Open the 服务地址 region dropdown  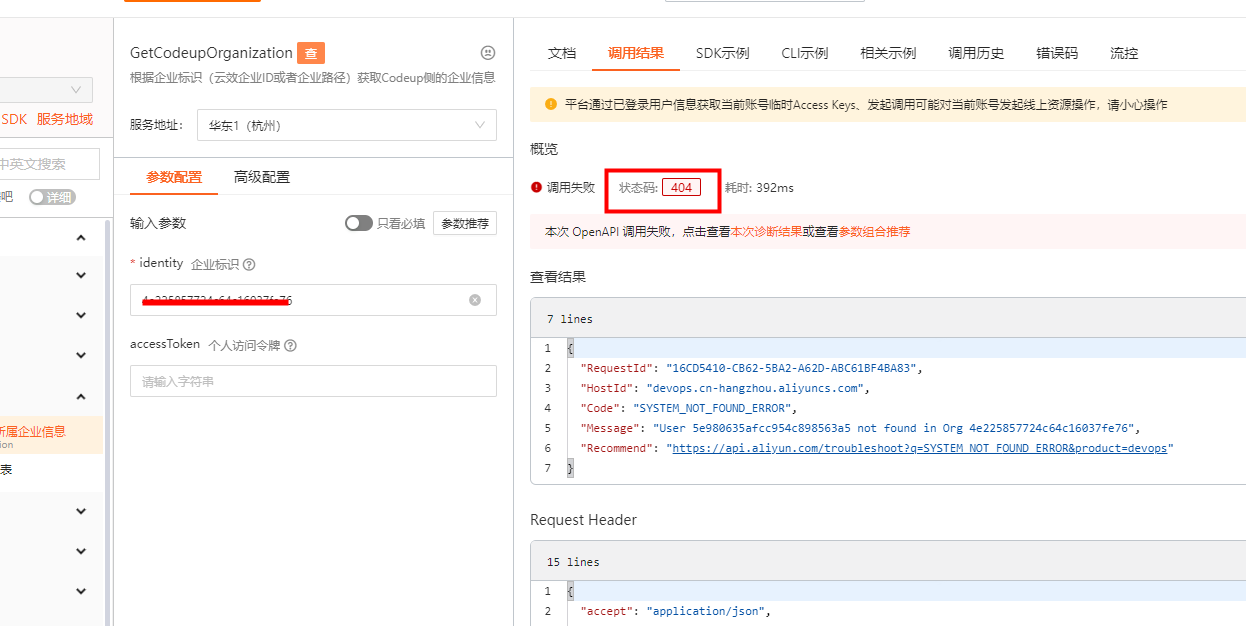click(346, 125)
